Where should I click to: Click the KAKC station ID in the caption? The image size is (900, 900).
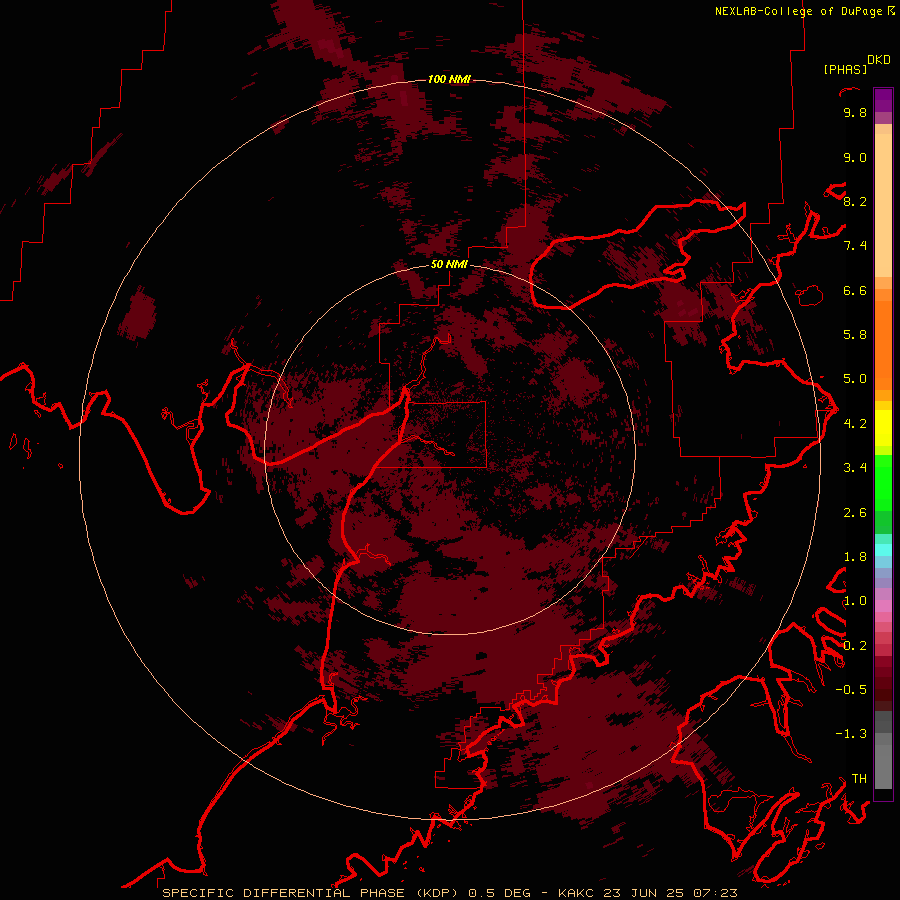point(577,893)
